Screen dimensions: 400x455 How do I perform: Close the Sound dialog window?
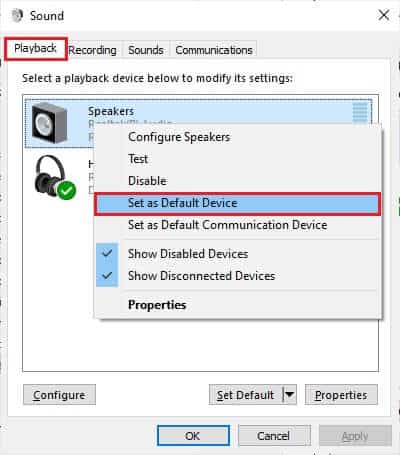384,15
